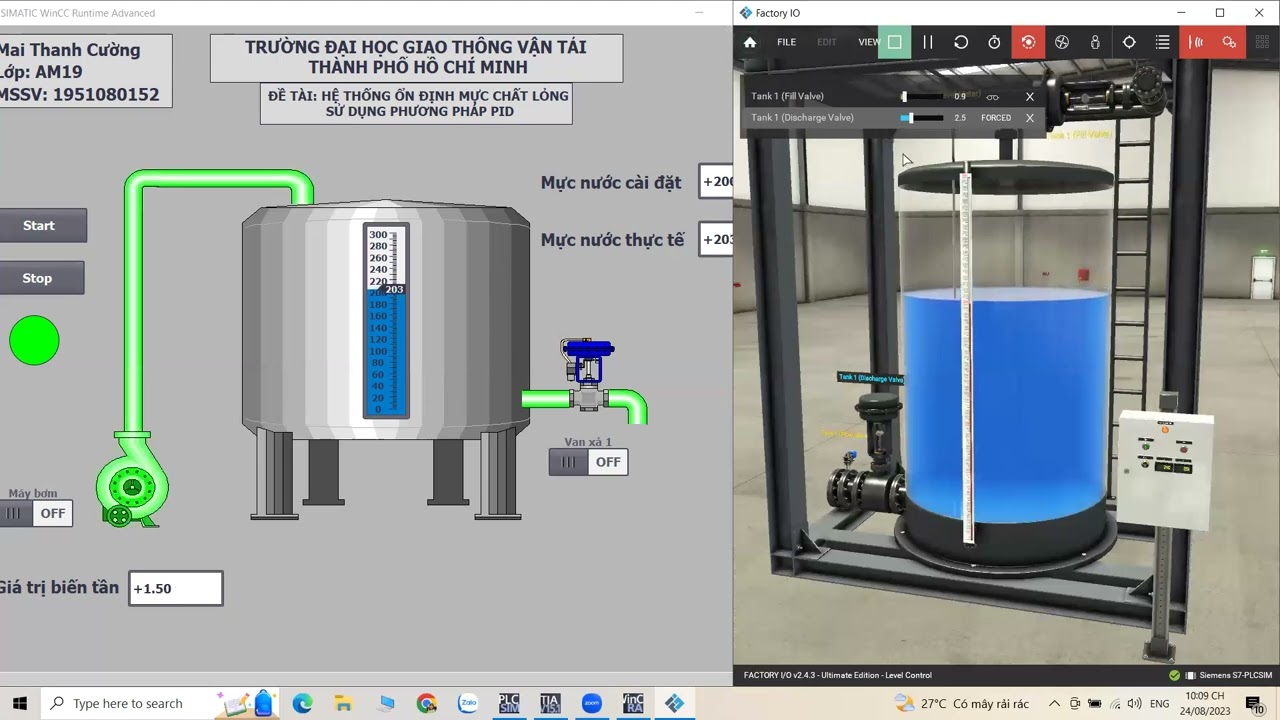This screenshot has width=1280, height=720.
Task: Open the volume control in tray
Action: coord(1134,704)
